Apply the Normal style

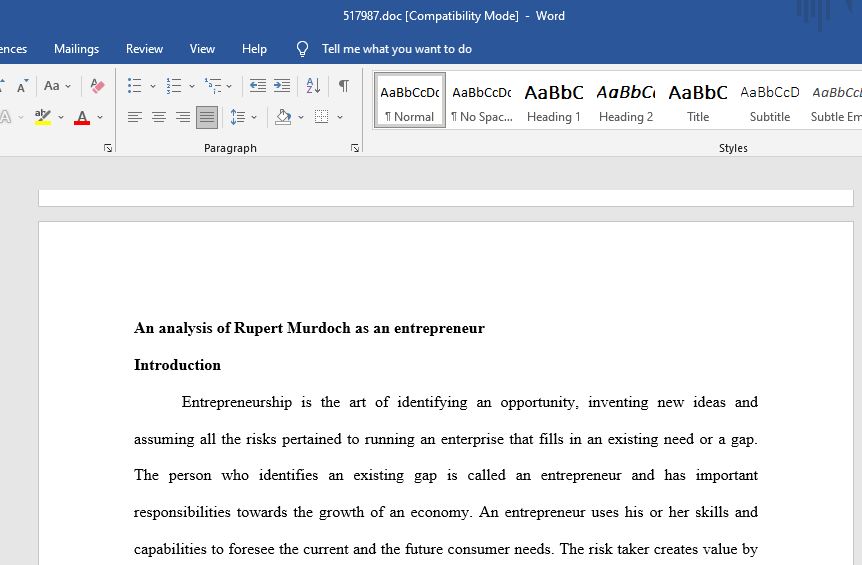pyautogui.click(x=410, y=101)
